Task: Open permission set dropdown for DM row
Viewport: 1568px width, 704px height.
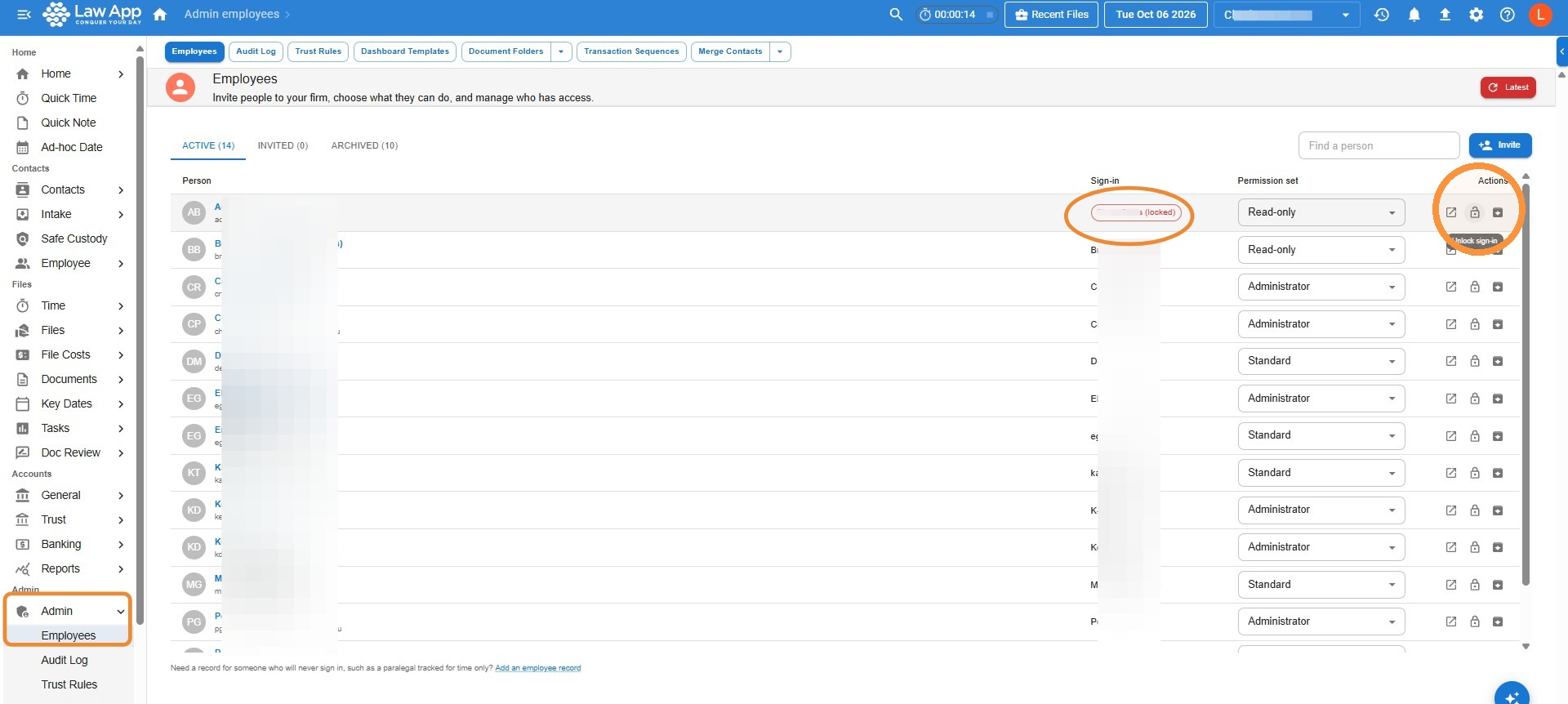Action: (x=1321, y=361)
